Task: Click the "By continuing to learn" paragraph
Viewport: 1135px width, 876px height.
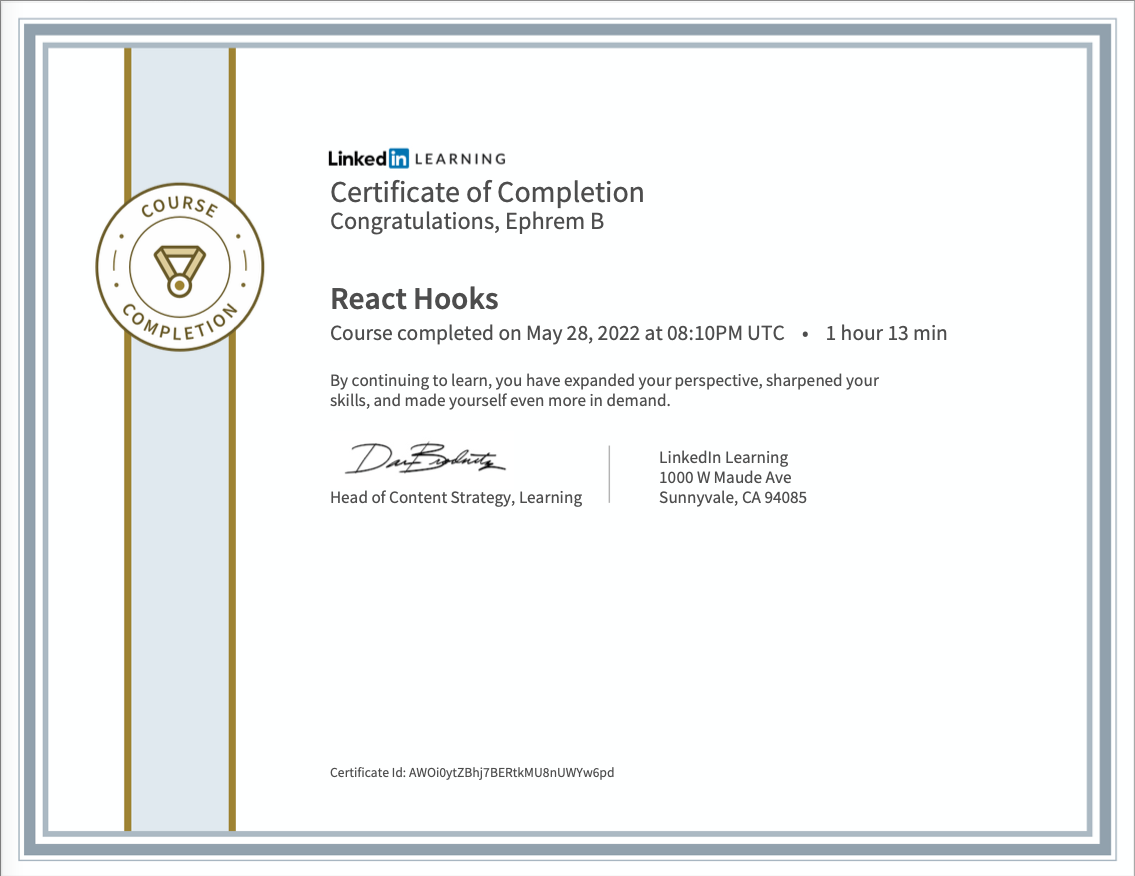Action: tap(604, 390)
